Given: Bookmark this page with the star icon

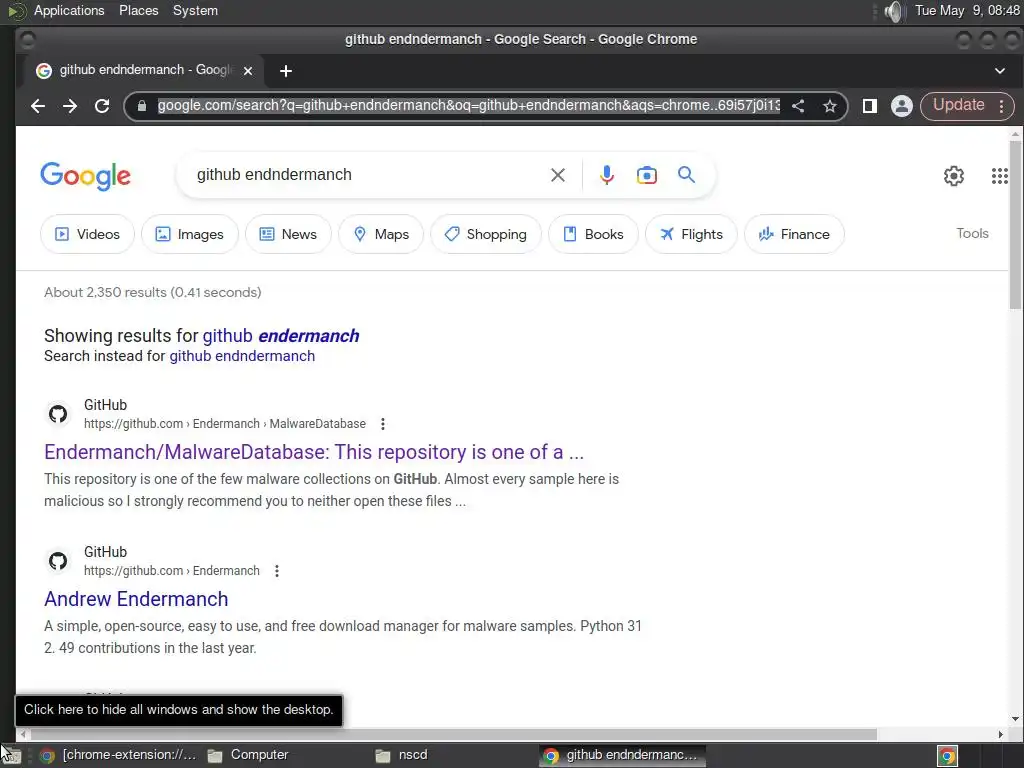Looking at the screenshot, I should click(829, 106).
